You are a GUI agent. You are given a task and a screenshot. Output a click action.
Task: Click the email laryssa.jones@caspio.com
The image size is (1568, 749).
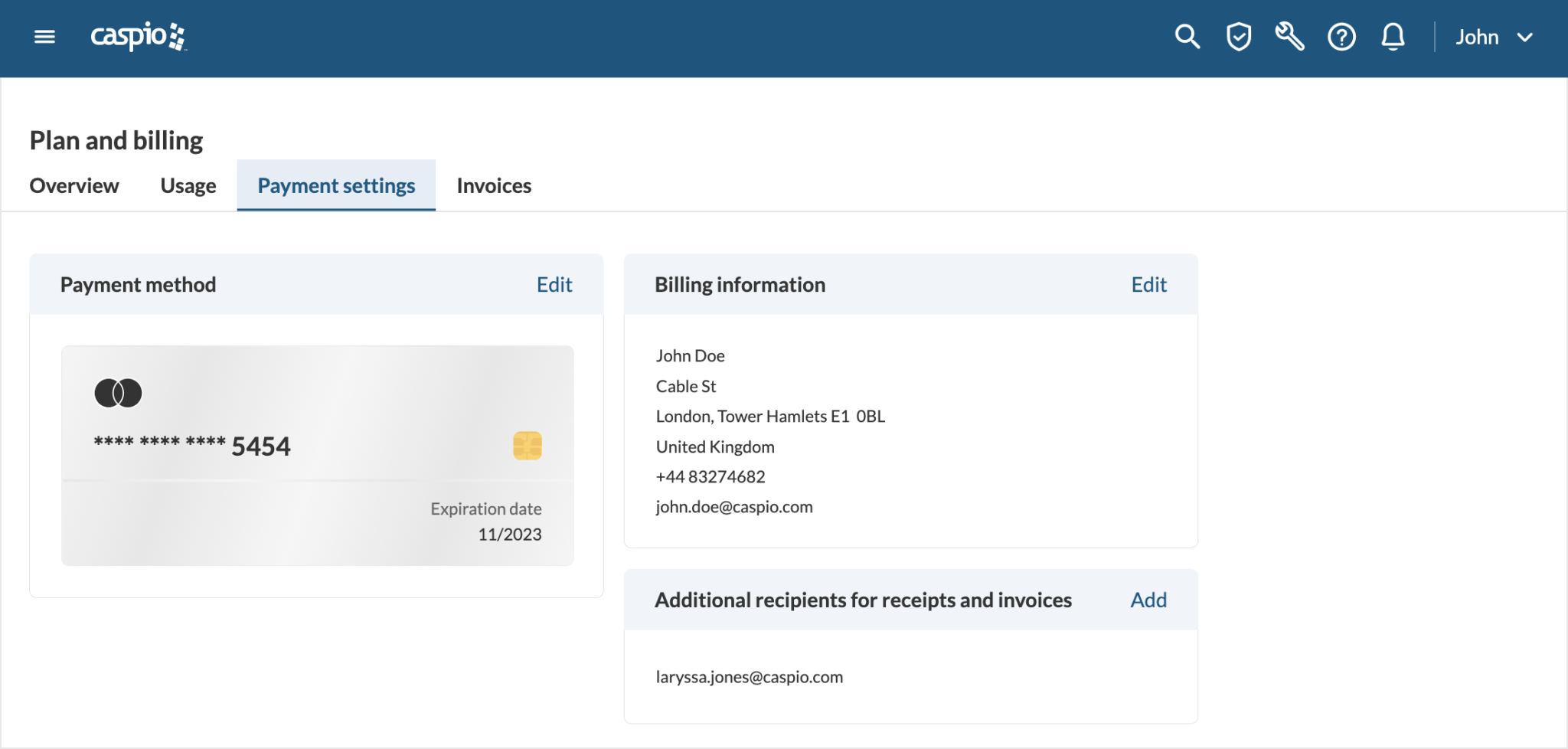tap(749, 676)
